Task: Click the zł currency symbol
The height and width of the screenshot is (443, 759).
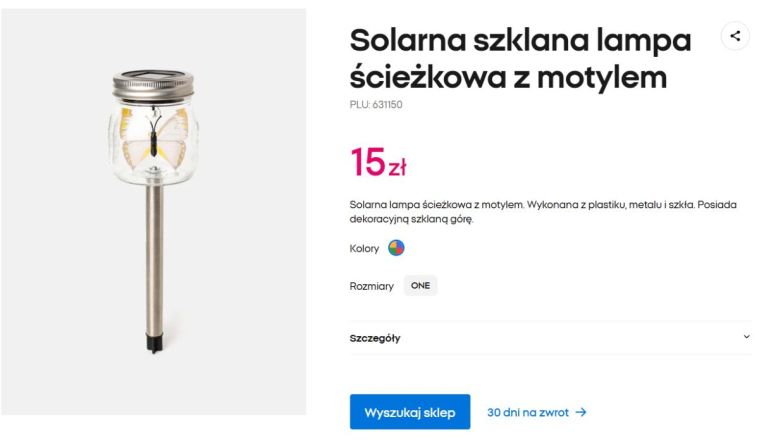Action: pyautogui.click(x=397, y=167)
